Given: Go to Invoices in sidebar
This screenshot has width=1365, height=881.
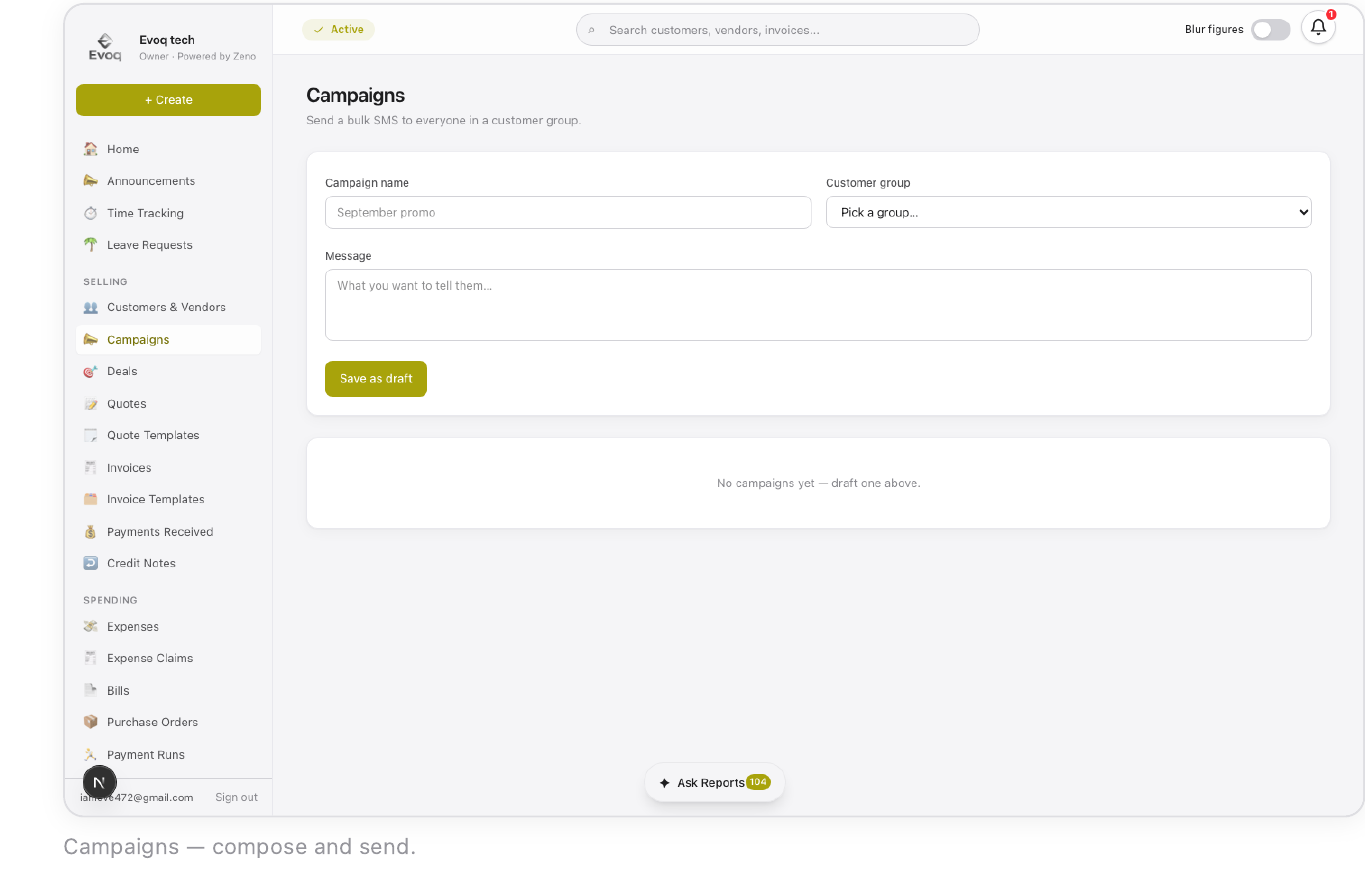Looking at the screenshot, I should 168,468.
